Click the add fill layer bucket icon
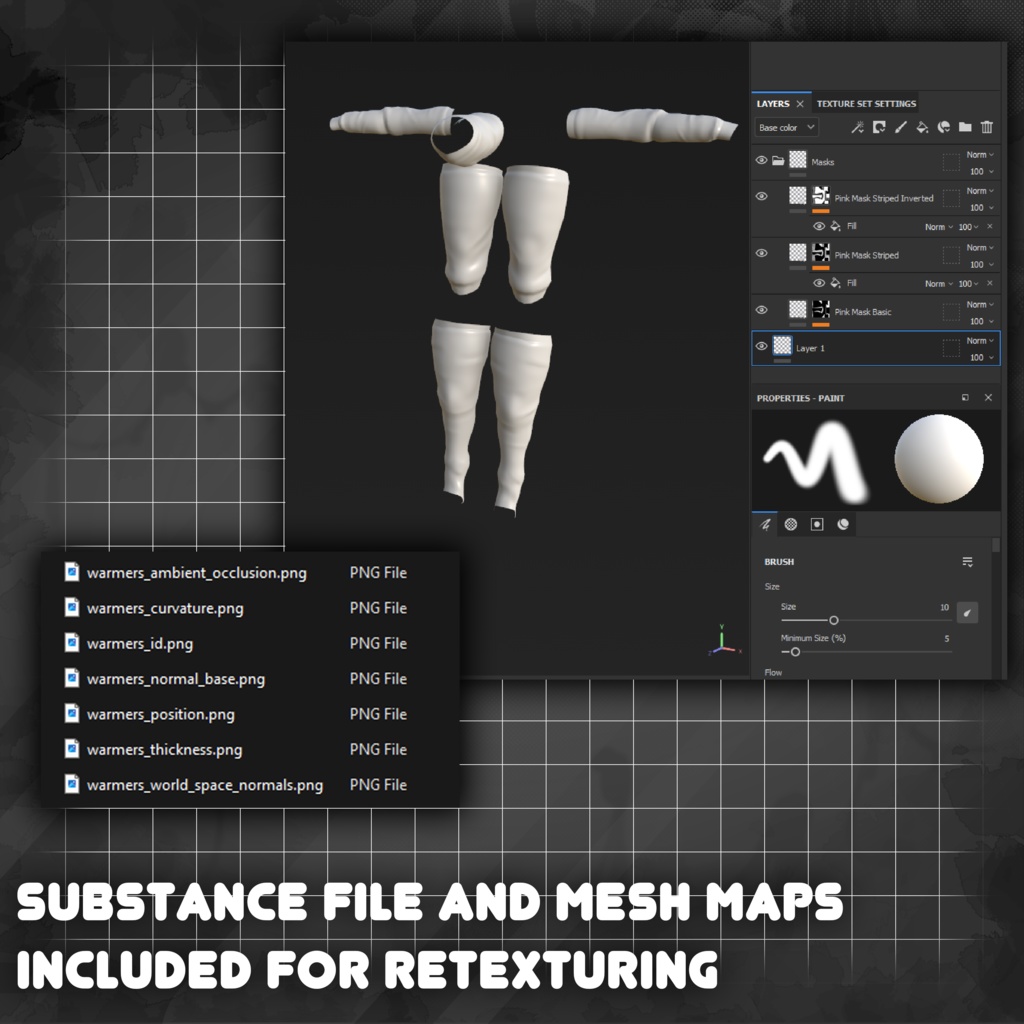1024x1024 pixels. 921,127
